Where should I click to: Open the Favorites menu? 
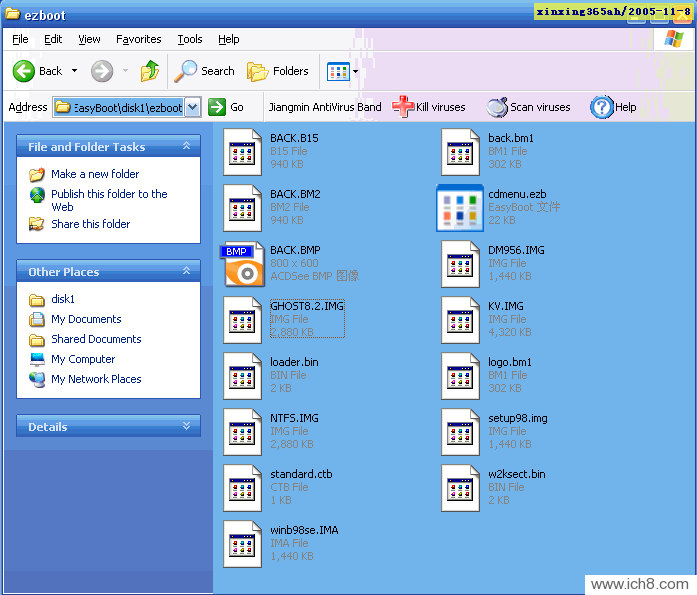[138, 39]
